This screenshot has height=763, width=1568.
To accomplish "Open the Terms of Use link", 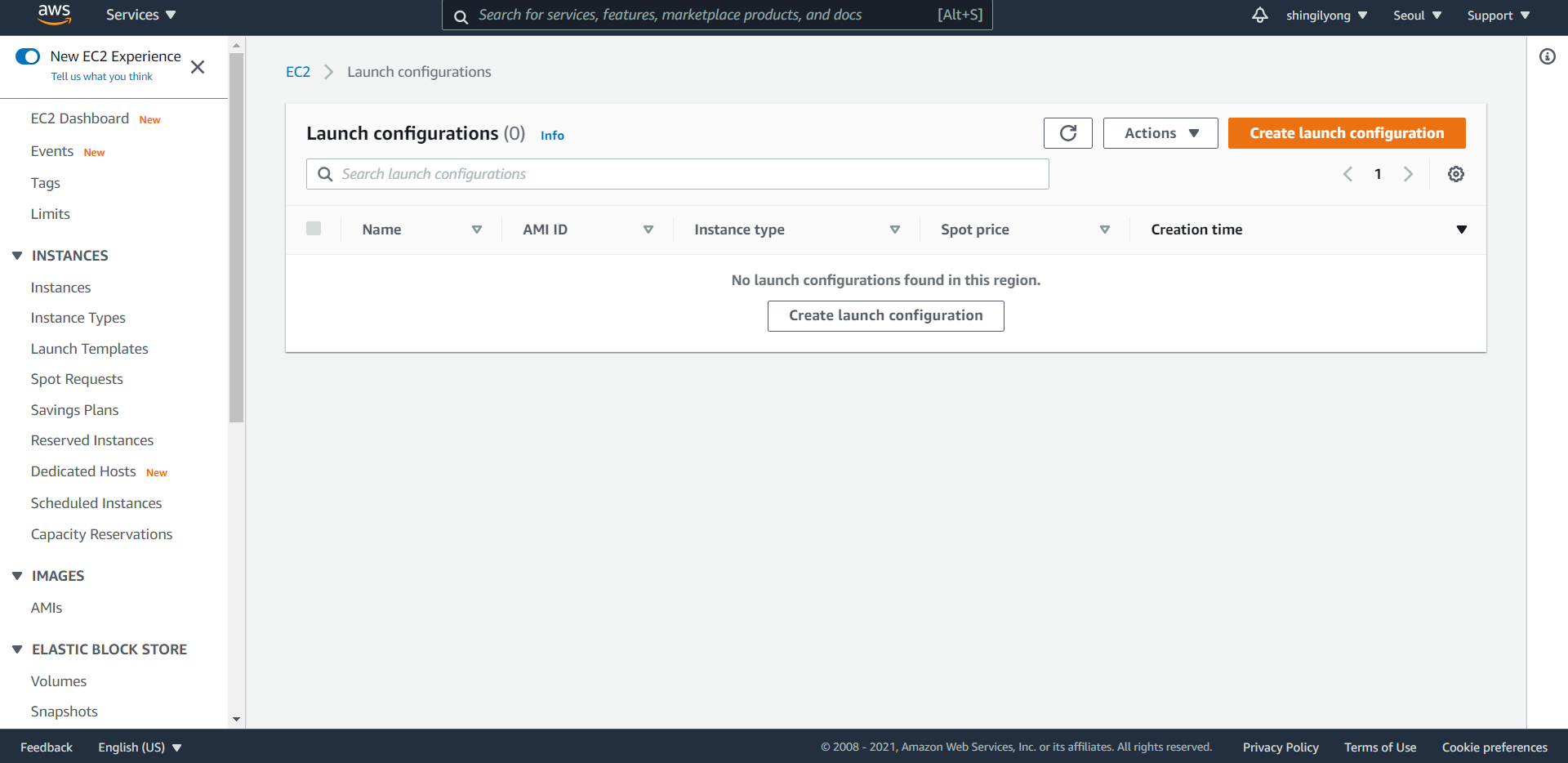I will (x=1380, y=747).
